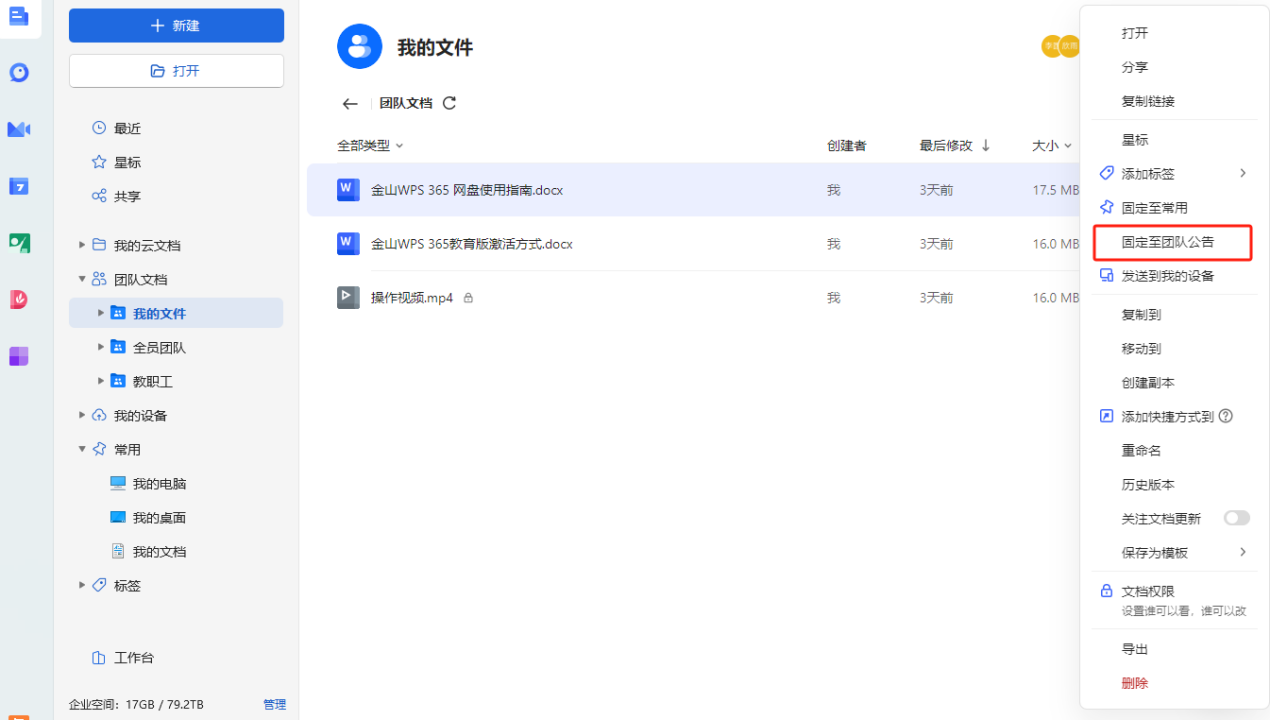Open the 全部类型 filter dropdown
The width and height of the screenshot is (1270, 720).
pos(370,146)
